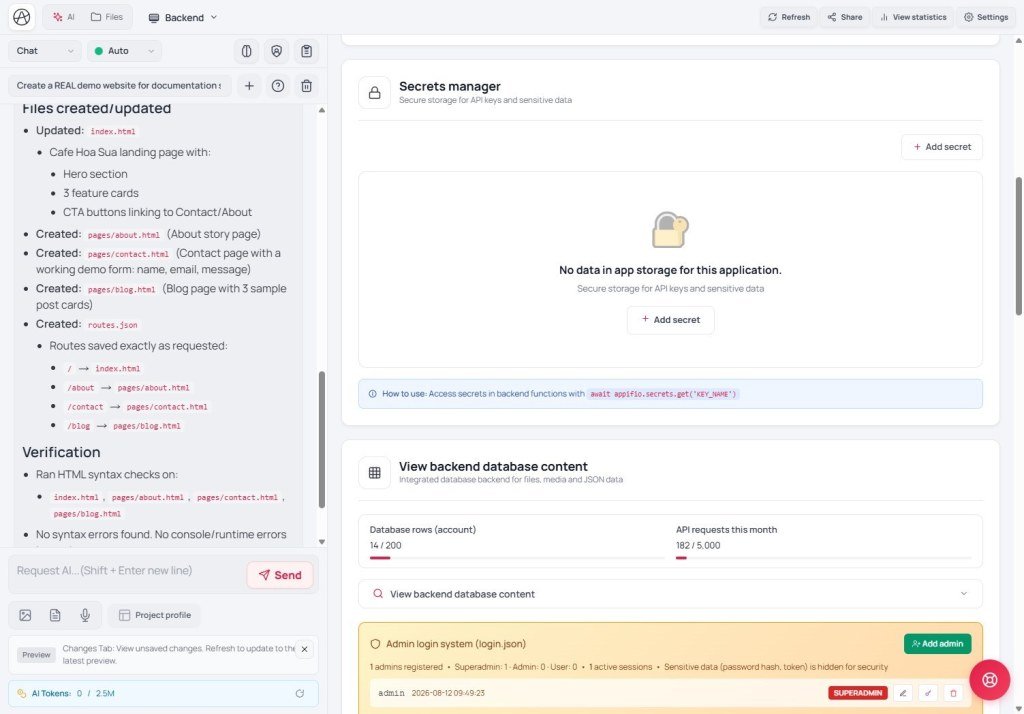This screenshot has width=1024, height=714.
Task: Open Project profile
Action: coord(155,615)
